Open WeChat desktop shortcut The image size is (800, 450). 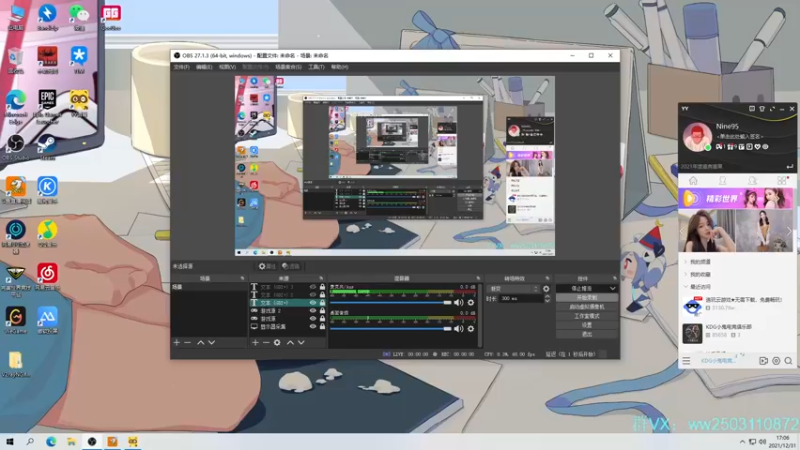click(79, 17)
